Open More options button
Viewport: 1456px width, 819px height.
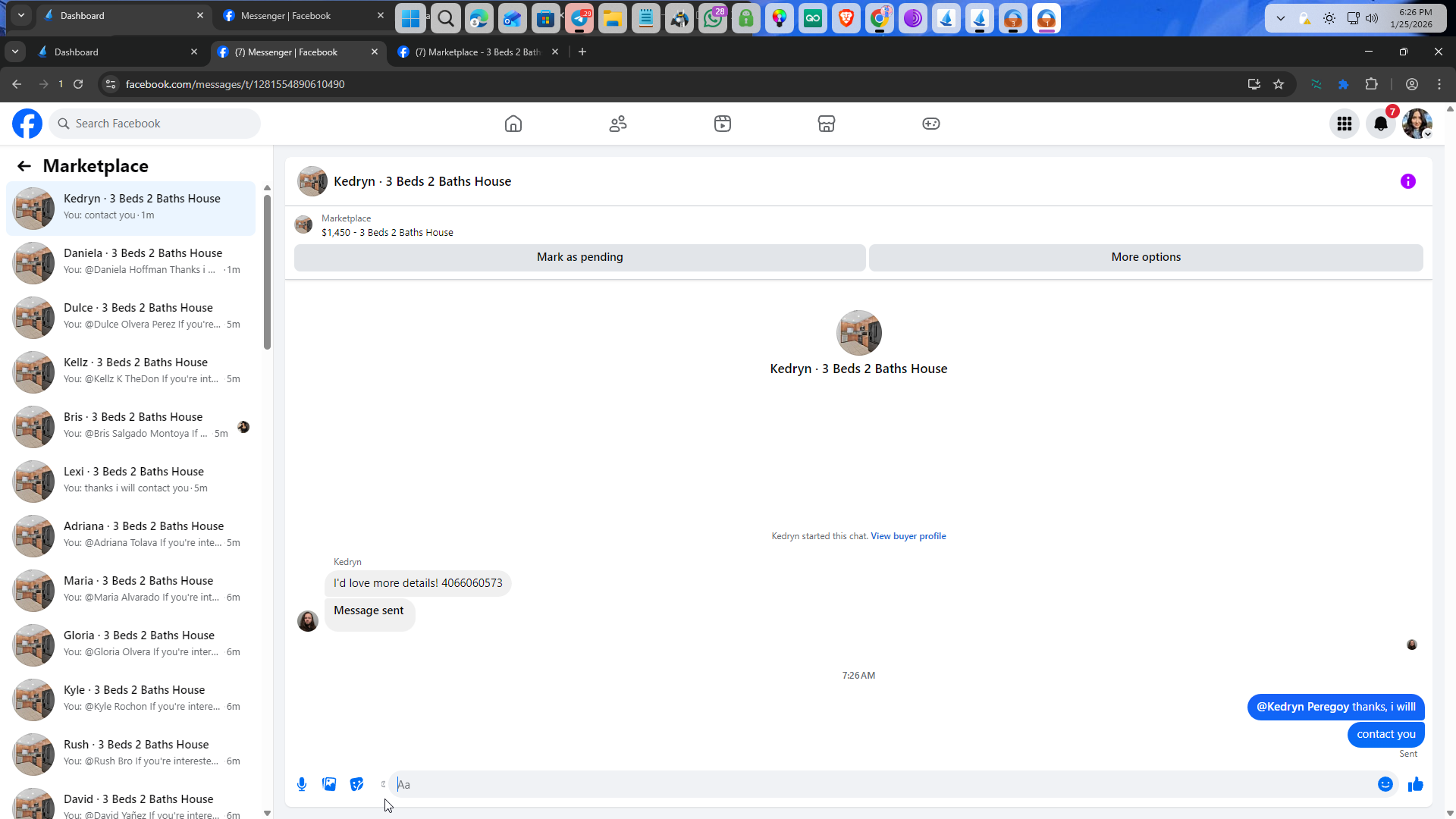[x=1146, y=257]
